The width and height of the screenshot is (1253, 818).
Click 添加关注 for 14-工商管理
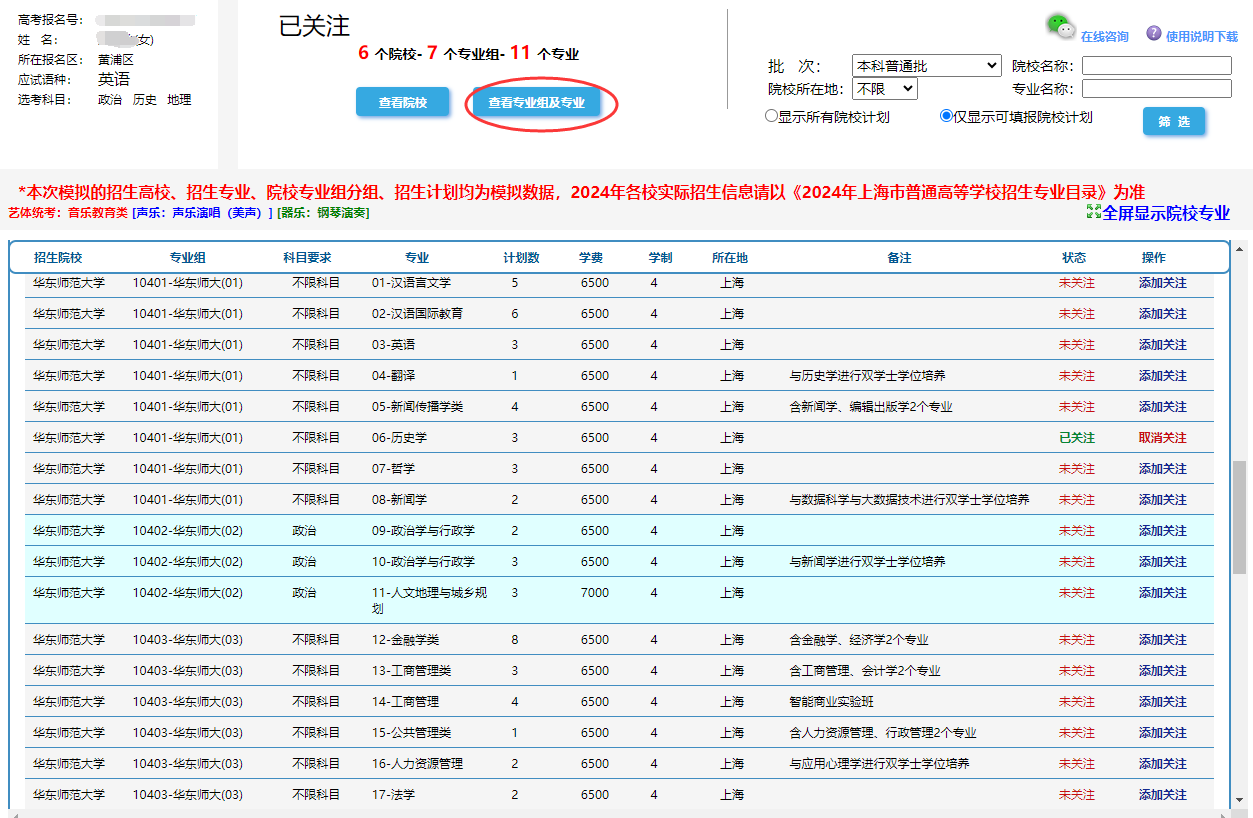(x=1163, y=702)
